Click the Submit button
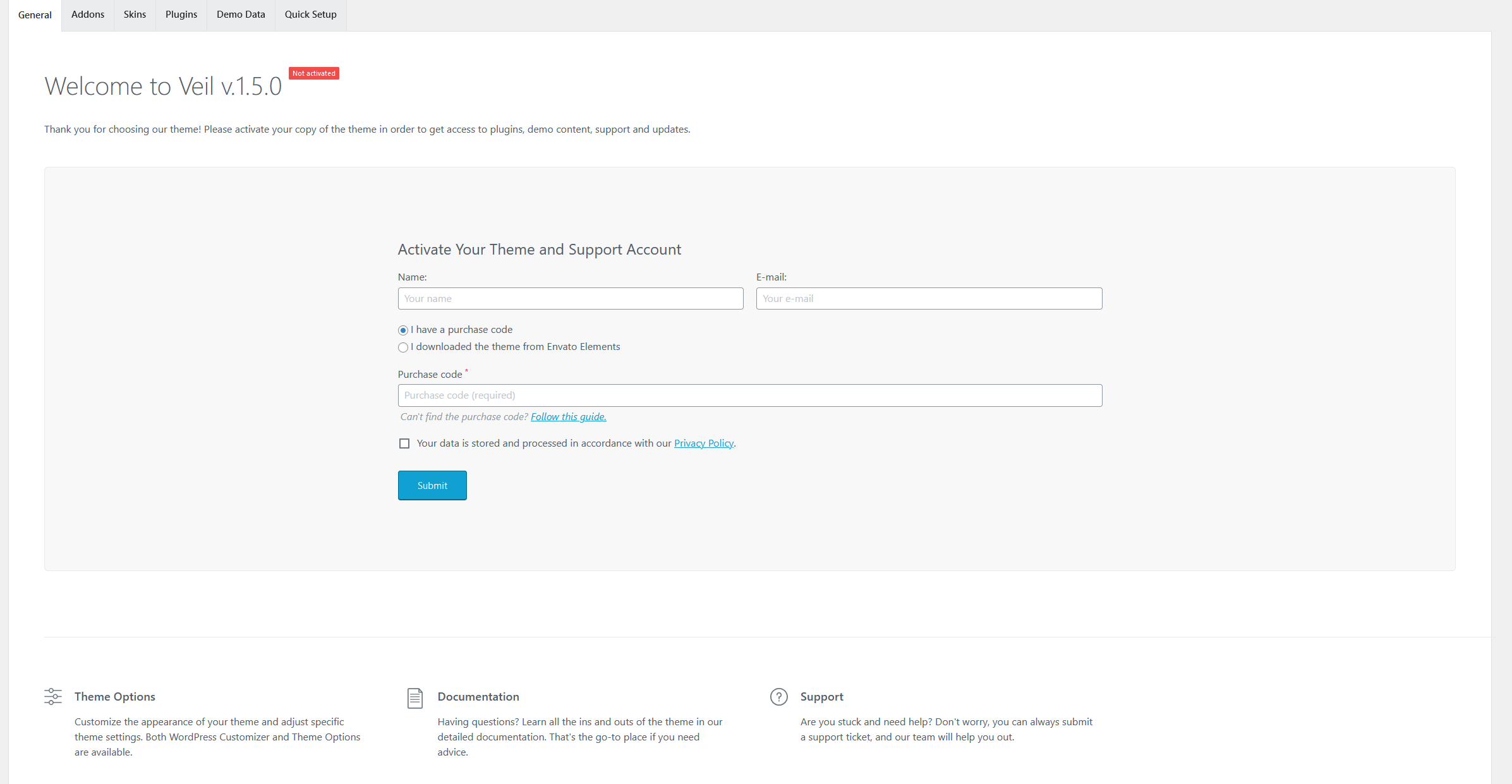 (432, 485)
